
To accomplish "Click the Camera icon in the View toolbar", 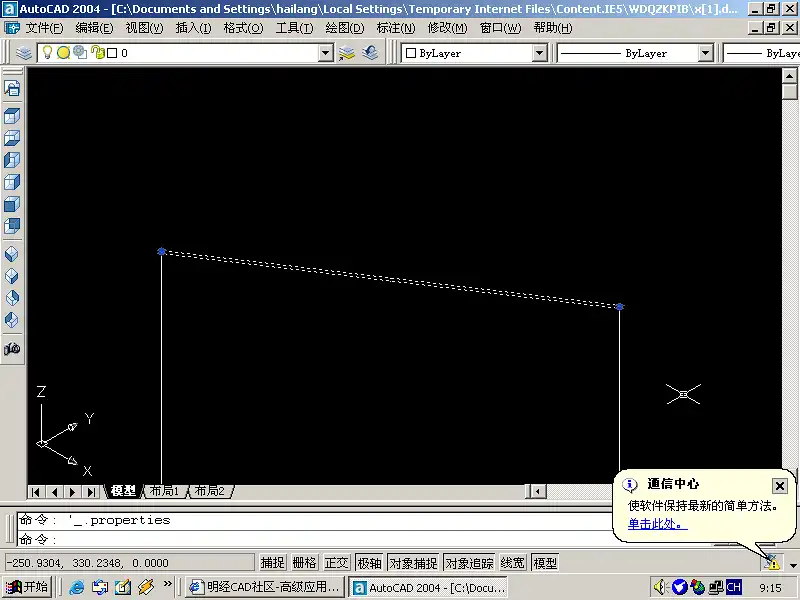I will point(12,350).
